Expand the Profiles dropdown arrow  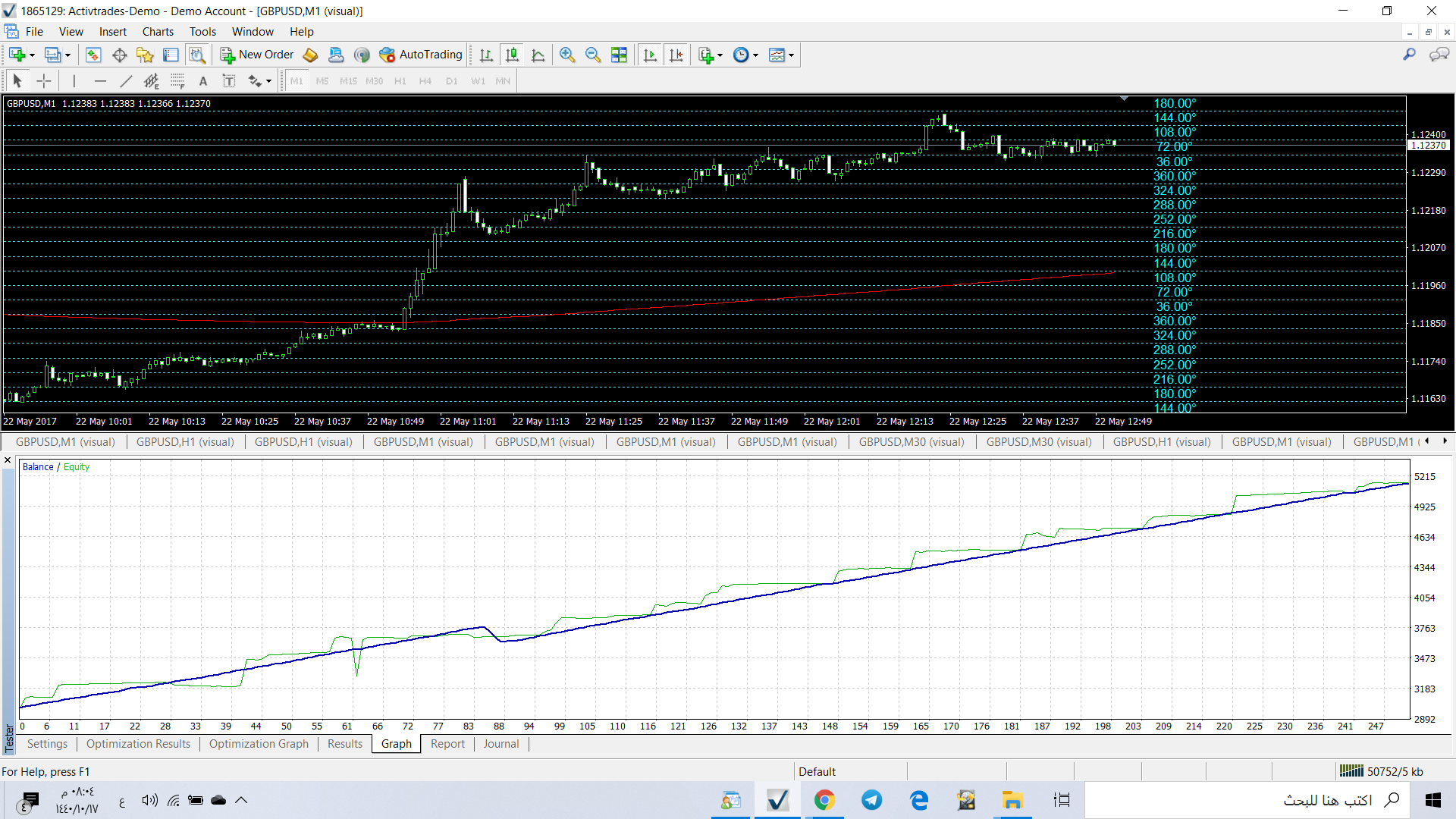[67, 55]
